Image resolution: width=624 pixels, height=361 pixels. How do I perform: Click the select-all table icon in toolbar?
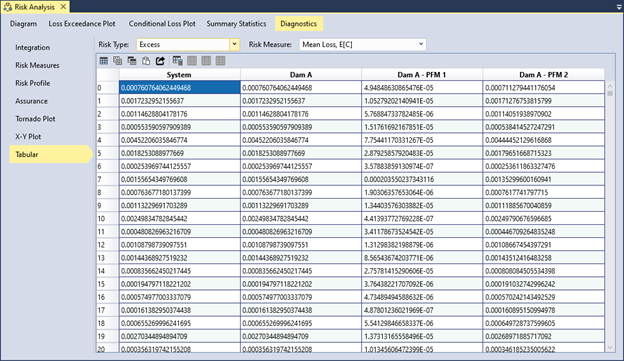pos(103,60)
